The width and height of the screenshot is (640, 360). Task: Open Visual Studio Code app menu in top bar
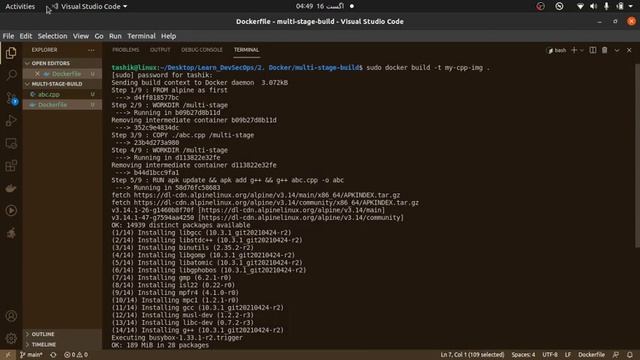click(90, 7)
